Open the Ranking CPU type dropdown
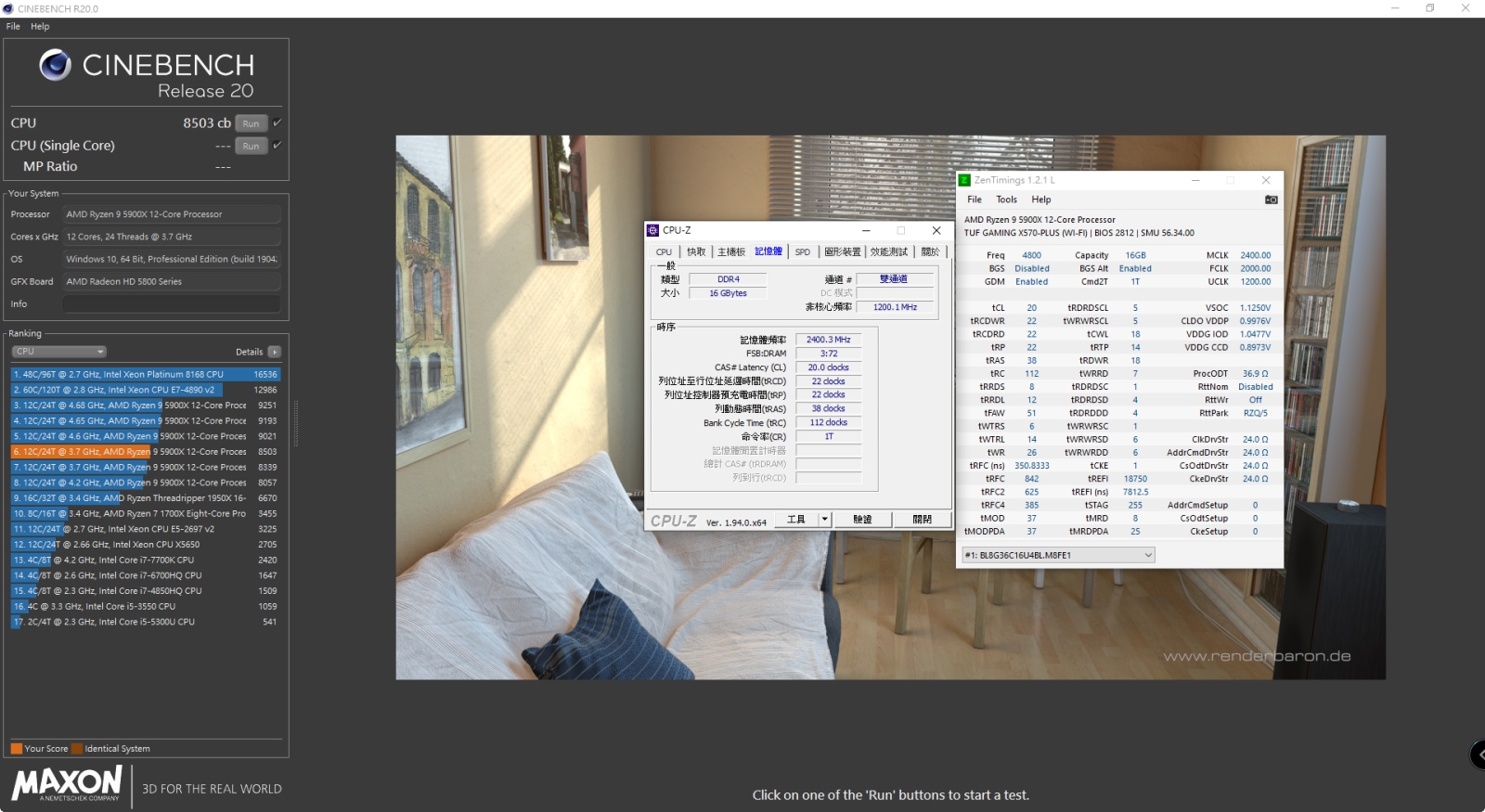Image resolution: width=1485 pixels, height=812 pixels. pyautogui.click(x=59, y=352)
